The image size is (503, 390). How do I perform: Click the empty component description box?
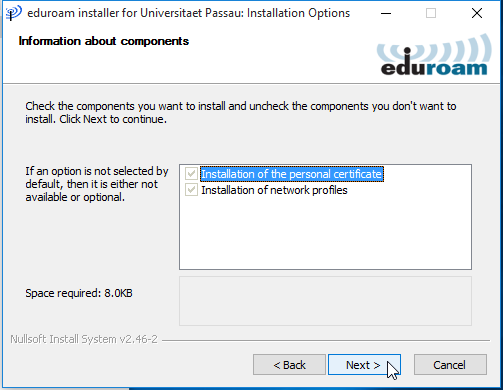coord(325,301)
